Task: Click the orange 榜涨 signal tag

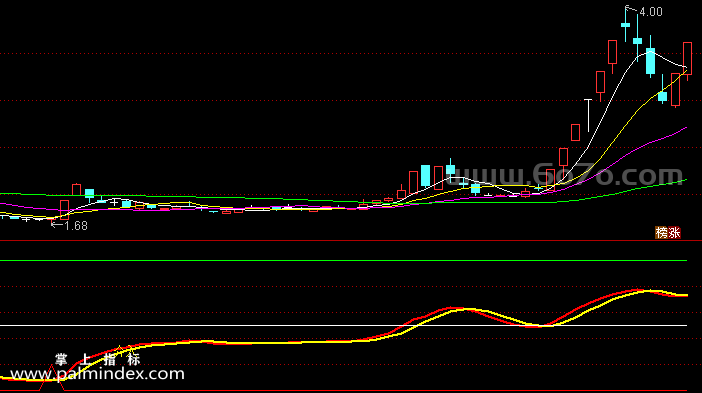Action: point(668,232)
